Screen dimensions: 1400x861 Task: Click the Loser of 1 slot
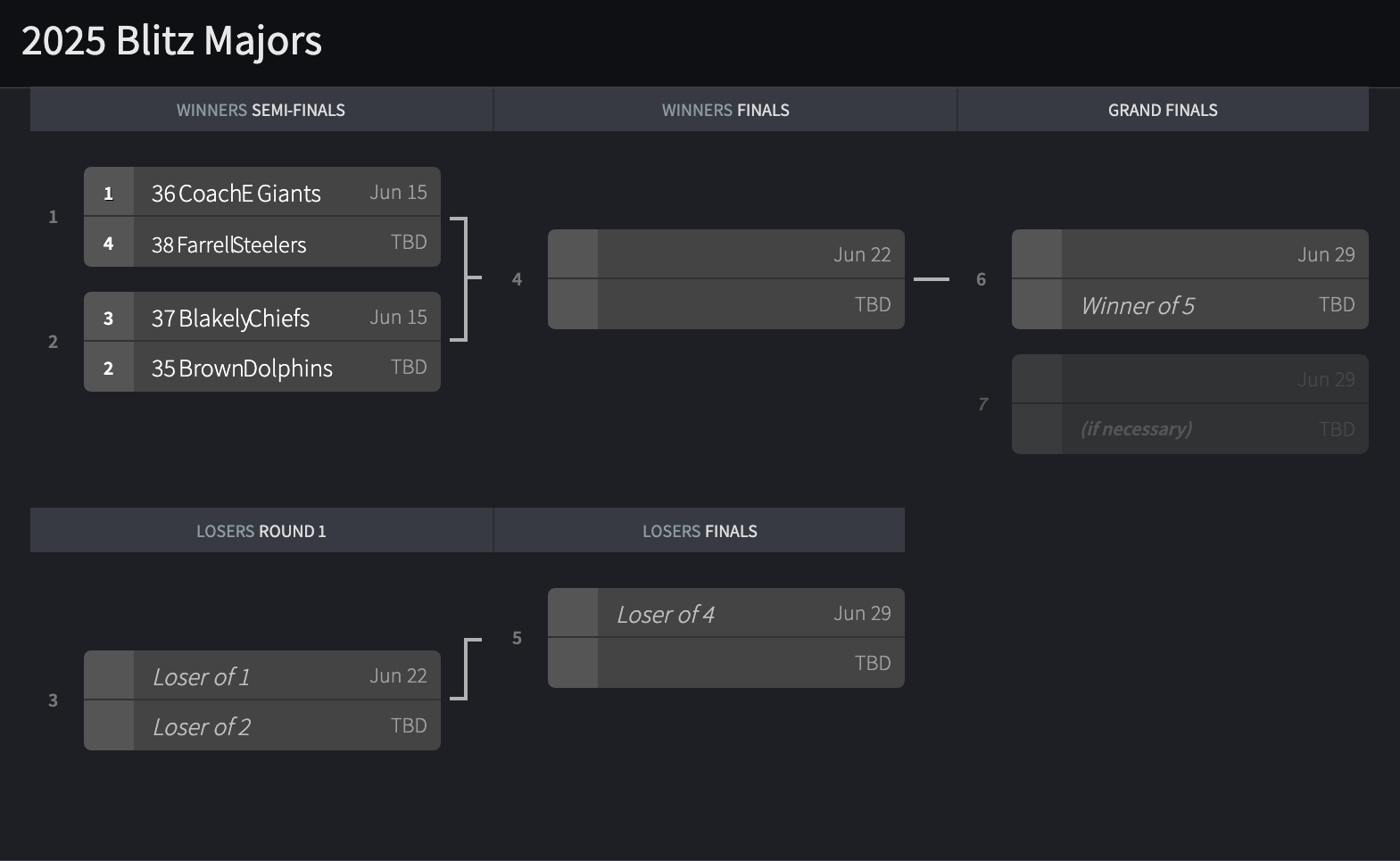point(262,675)
